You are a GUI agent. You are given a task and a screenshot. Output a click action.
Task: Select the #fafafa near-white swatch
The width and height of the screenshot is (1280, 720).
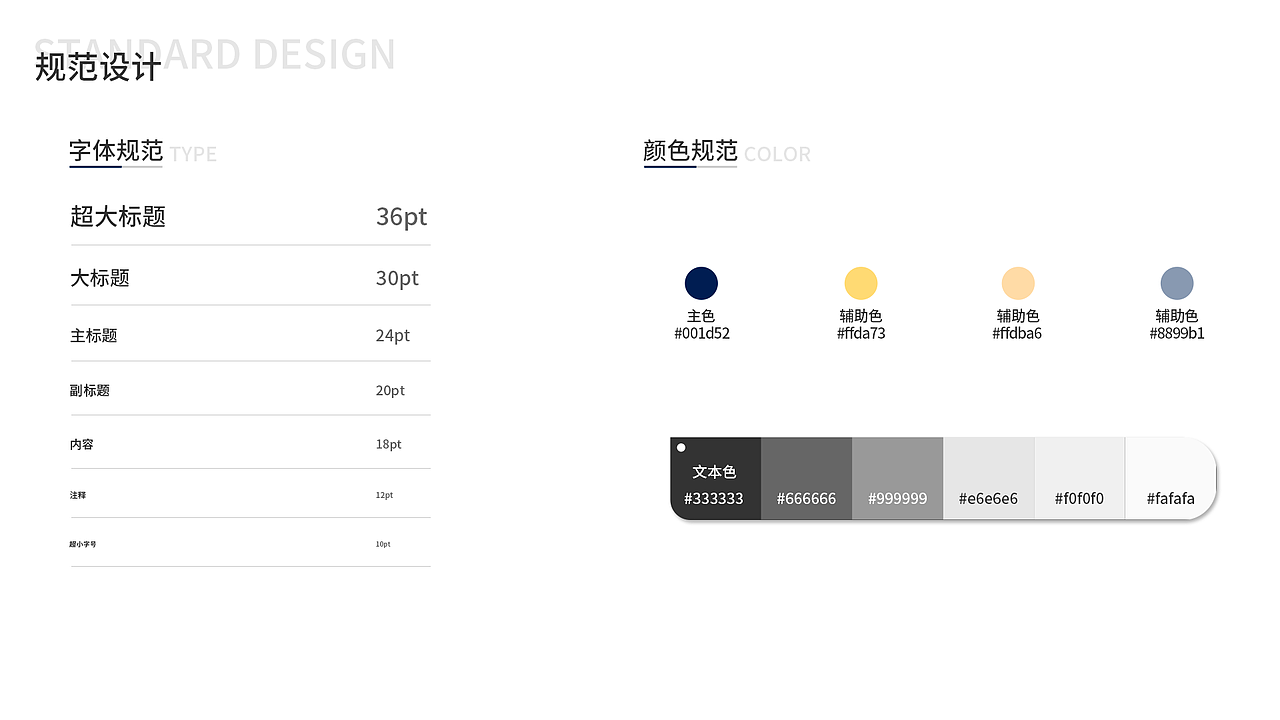point(1170,479)
